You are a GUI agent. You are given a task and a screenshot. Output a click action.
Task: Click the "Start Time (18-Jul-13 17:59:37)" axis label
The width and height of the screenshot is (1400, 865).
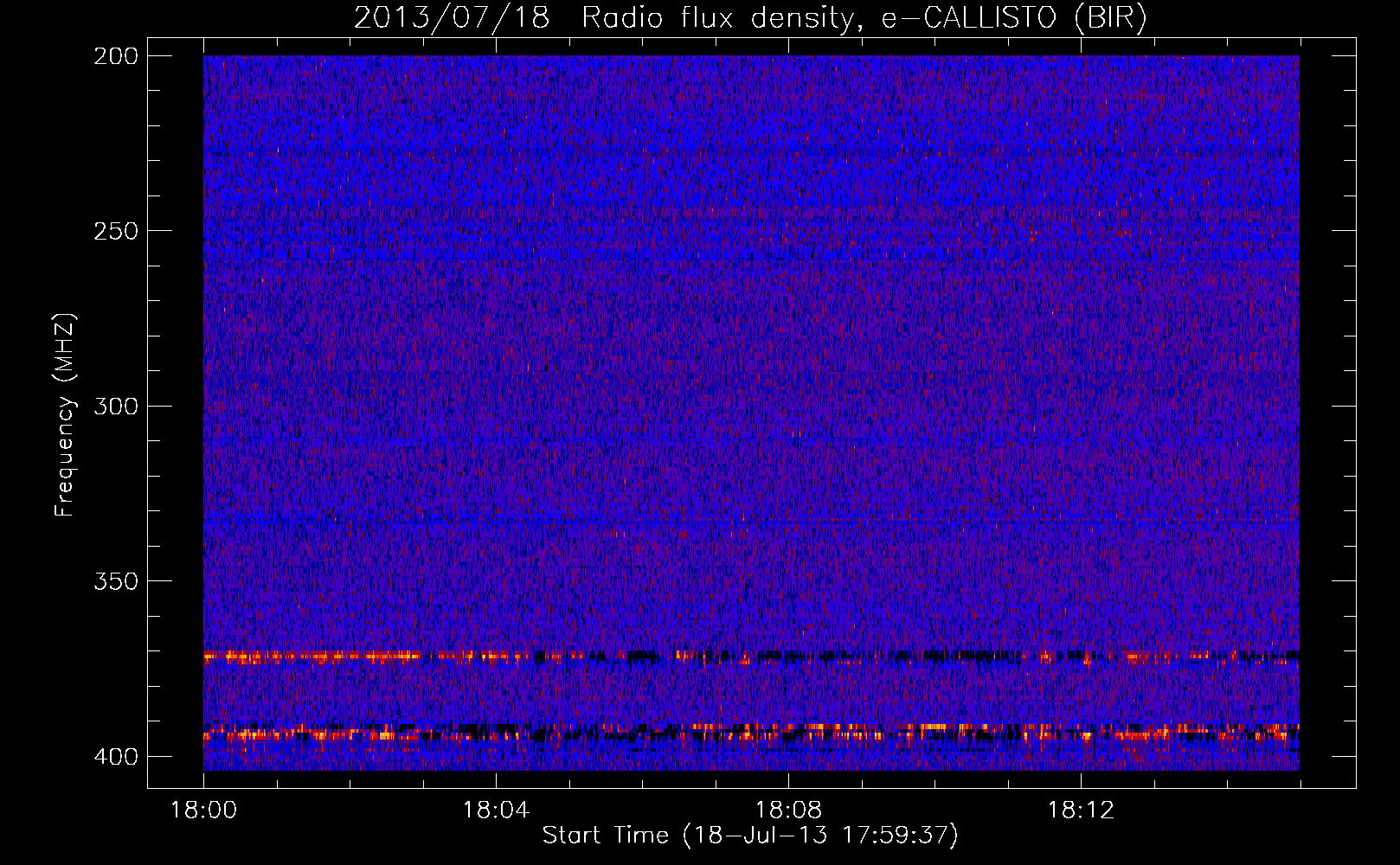pos(750,836)
